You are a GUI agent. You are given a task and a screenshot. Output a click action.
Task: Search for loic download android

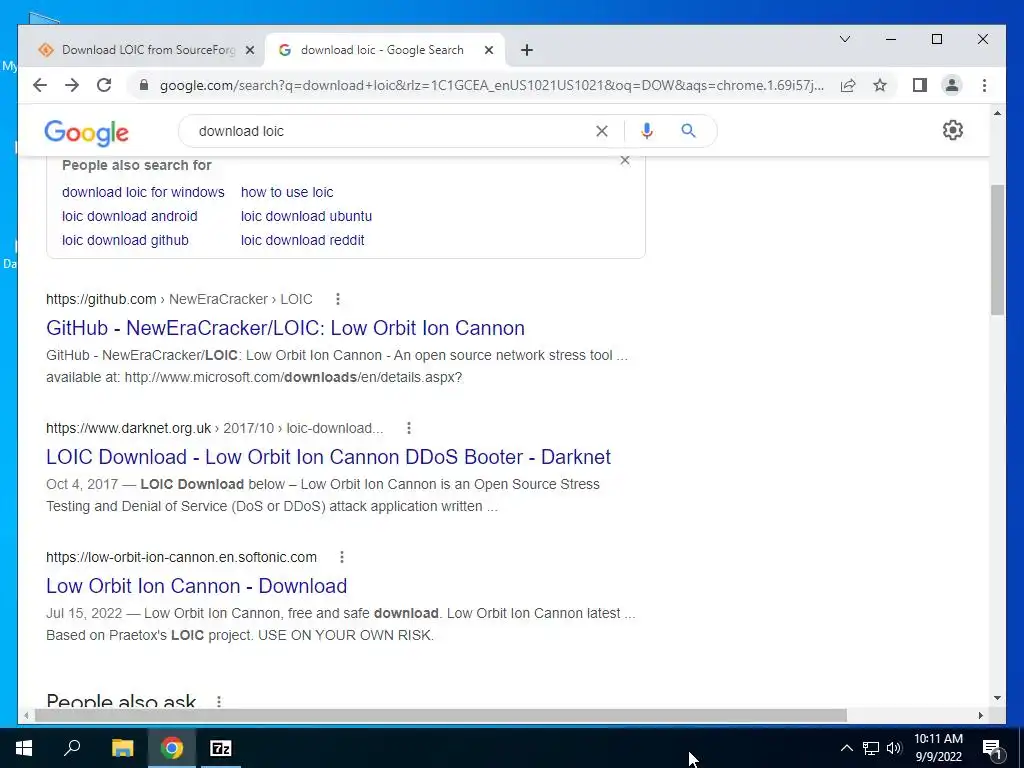[x=129, y=216]
